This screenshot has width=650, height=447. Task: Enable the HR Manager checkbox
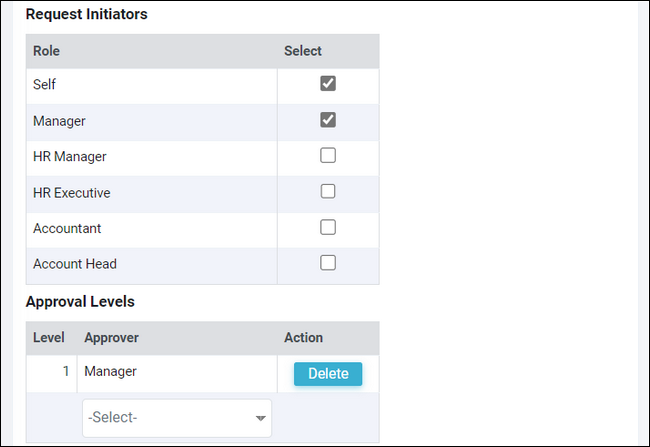pyautogui.click(x=328, y=156)
